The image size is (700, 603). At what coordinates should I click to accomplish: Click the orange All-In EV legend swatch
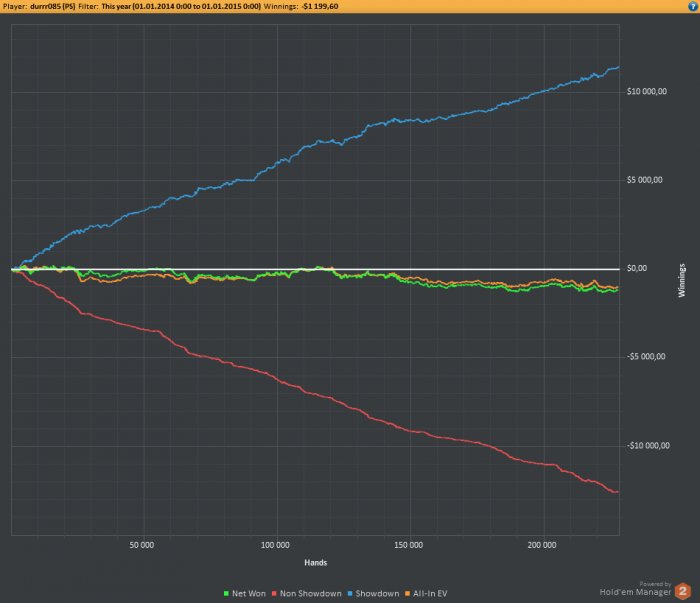pos(407,594)
